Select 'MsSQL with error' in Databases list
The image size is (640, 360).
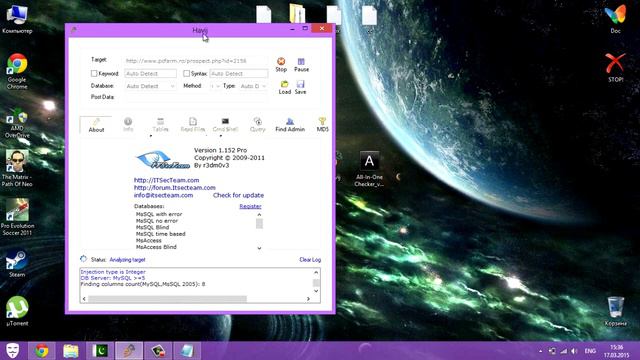tap(159, 214)
